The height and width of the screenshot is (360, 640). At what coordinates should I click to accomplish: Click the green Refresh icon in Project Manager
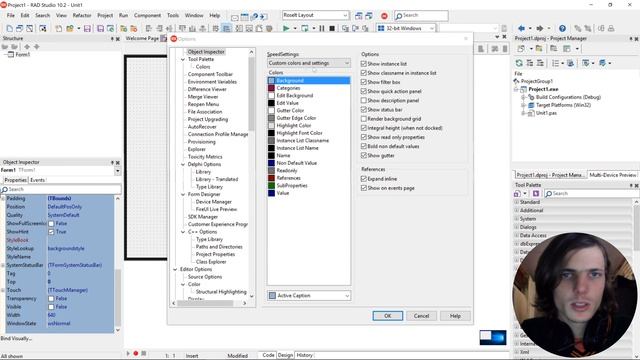(519, 63)
